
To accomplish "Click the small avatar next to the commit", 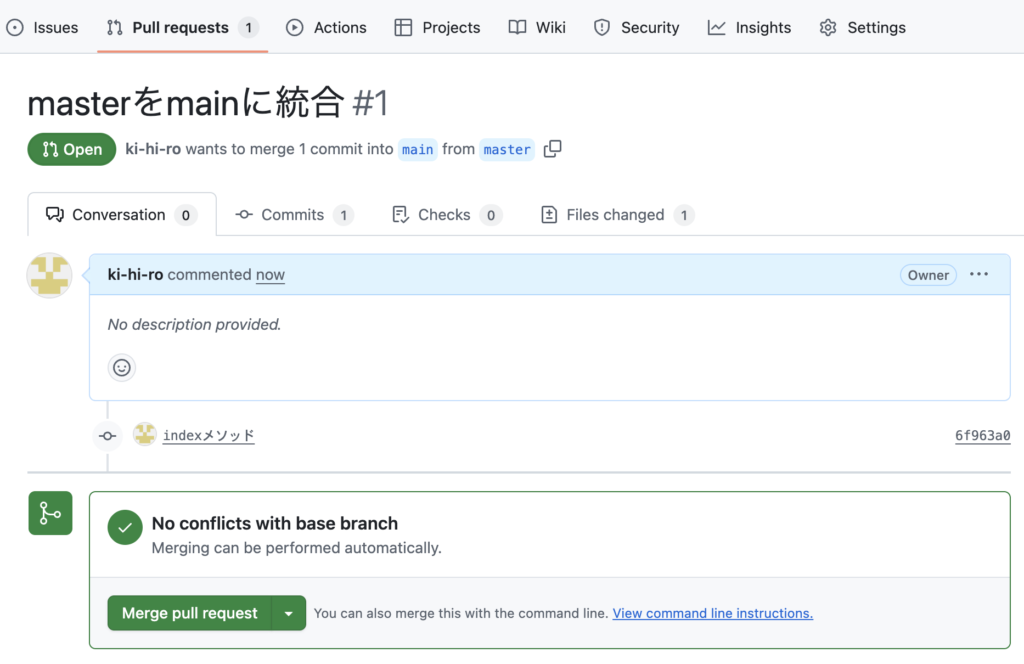I will pos(145,435).
